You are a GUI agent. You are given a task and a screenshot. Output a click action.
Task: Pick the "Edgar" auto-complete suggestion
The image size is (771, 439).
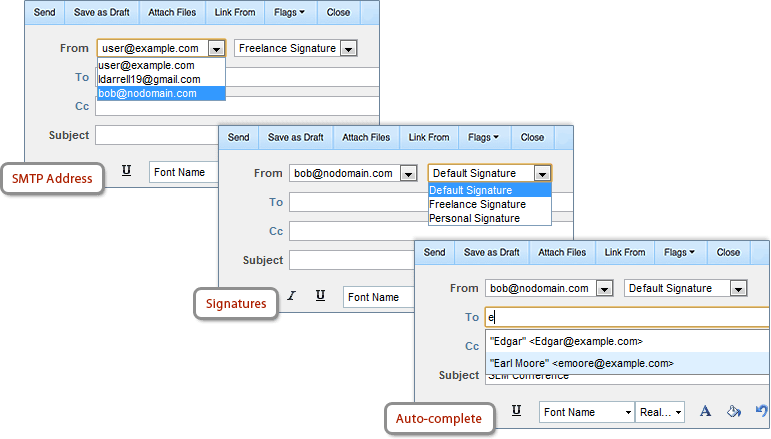[x=566, y=341]
